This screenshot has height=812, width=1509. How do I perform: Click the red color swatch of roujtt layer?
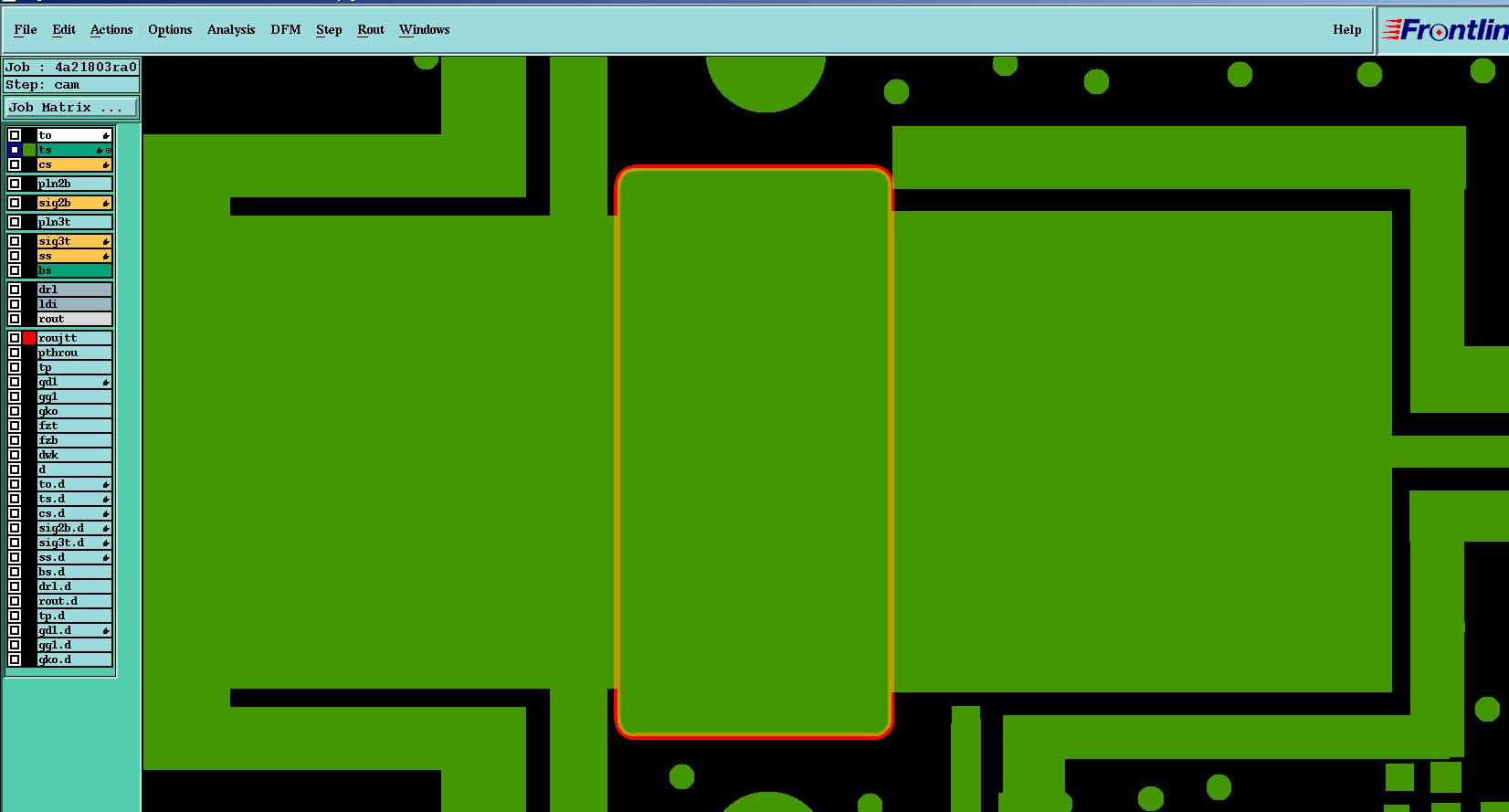pyautogui.click(x=29, y=338)
